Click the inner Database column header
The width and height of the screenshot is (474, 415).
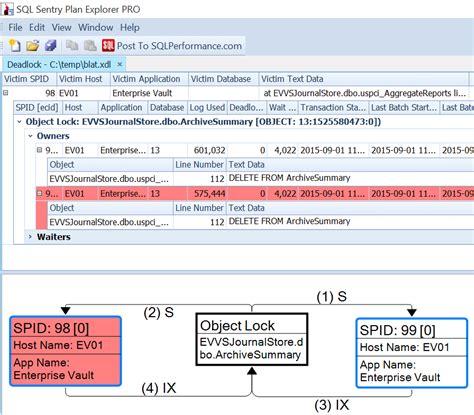coord(167,108)
